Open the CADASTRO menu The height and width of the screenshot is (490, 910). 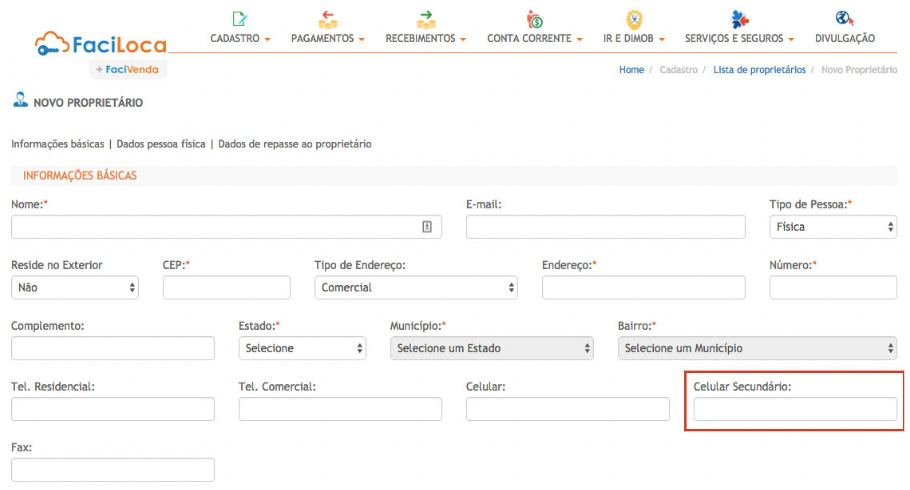(240, 38)
